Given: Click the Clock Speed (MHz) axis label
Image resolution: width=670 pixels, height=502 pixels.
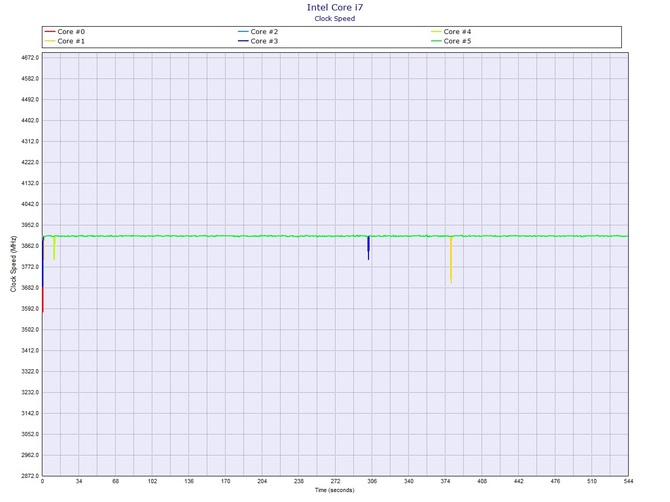Looking at the screenshot, I should tap(13, 264).
